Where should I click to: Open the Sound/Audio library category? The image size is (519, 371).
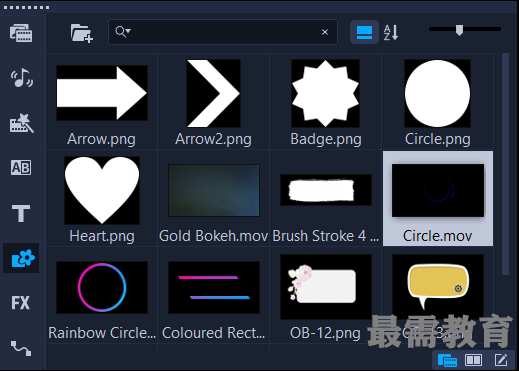(21, 78)
